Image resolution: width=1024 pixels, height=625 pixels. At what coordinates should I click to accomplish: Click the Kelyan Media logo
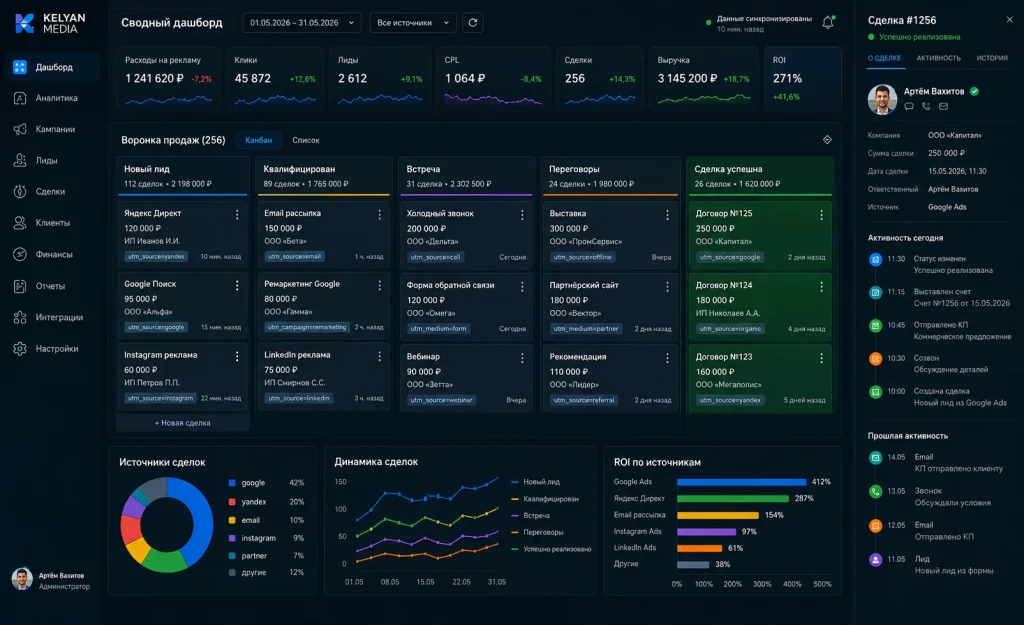point(50,24)
